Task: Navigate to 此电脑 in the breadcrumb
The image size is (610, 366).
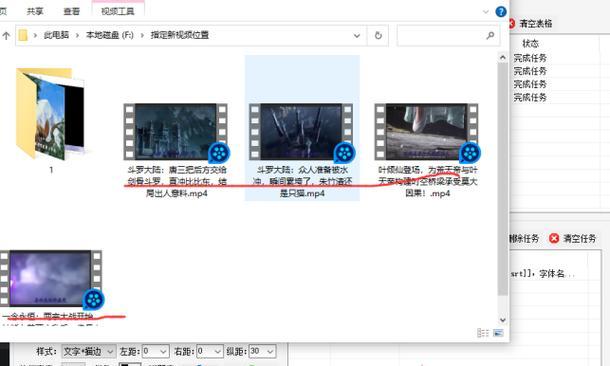Action: tap(56, 35)
